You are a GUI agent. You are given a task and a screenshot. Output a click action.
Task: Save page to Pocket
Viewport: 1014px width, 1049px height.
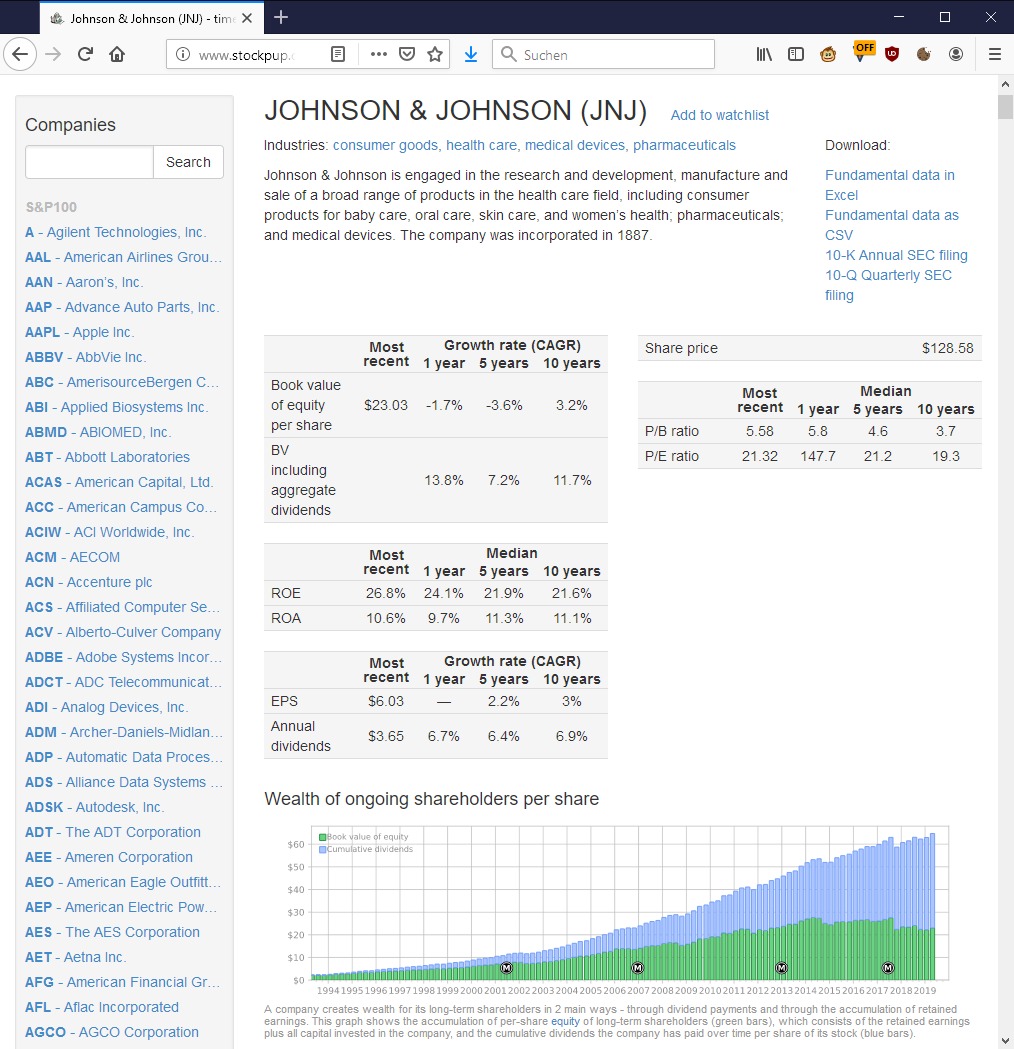(x=407, y=55)
